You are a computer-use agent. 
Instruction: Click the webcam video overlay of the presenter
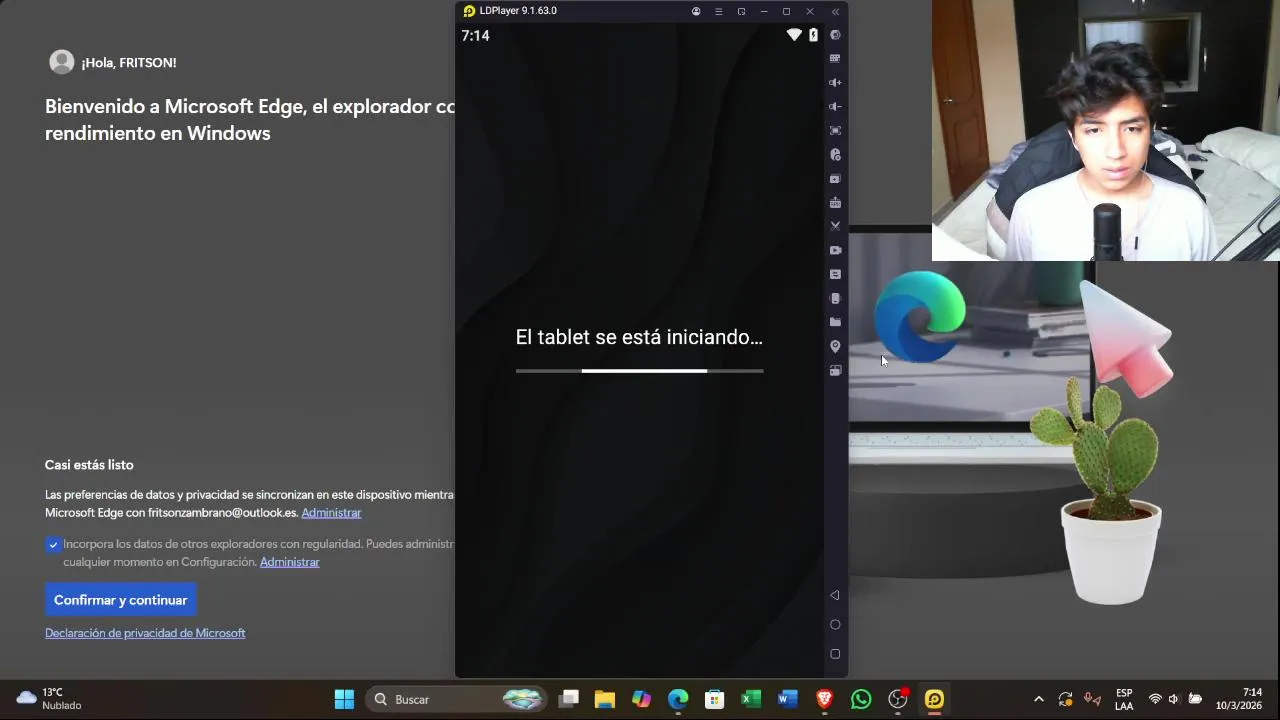(x=1106, y=130)
